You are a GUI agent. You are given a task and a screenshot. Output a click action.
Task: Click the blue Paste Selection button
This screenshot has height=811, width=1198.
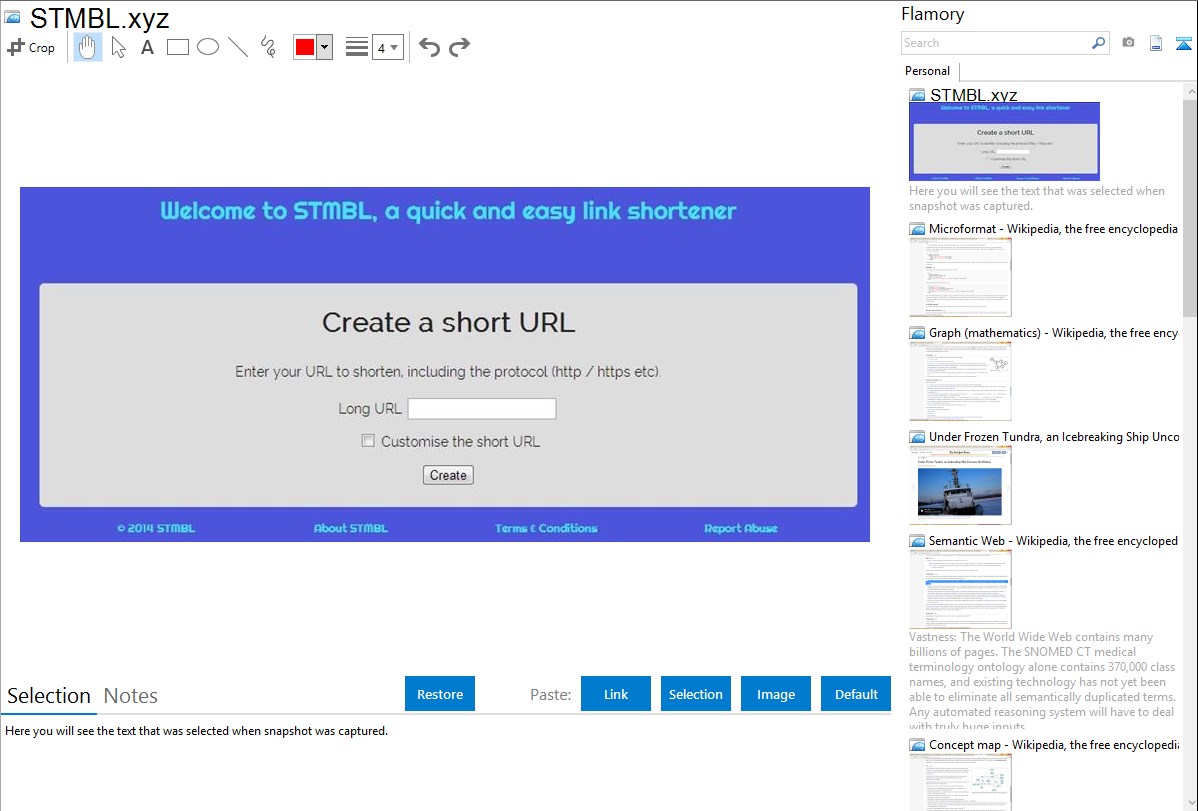(696, 694)
